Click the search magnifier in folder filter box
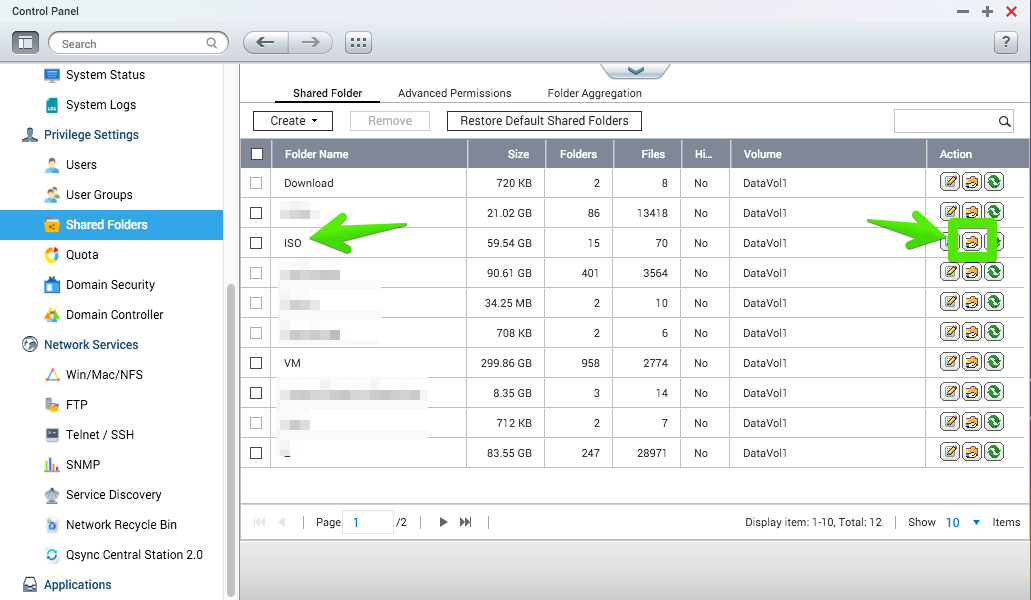 [x=1004, y=121]
